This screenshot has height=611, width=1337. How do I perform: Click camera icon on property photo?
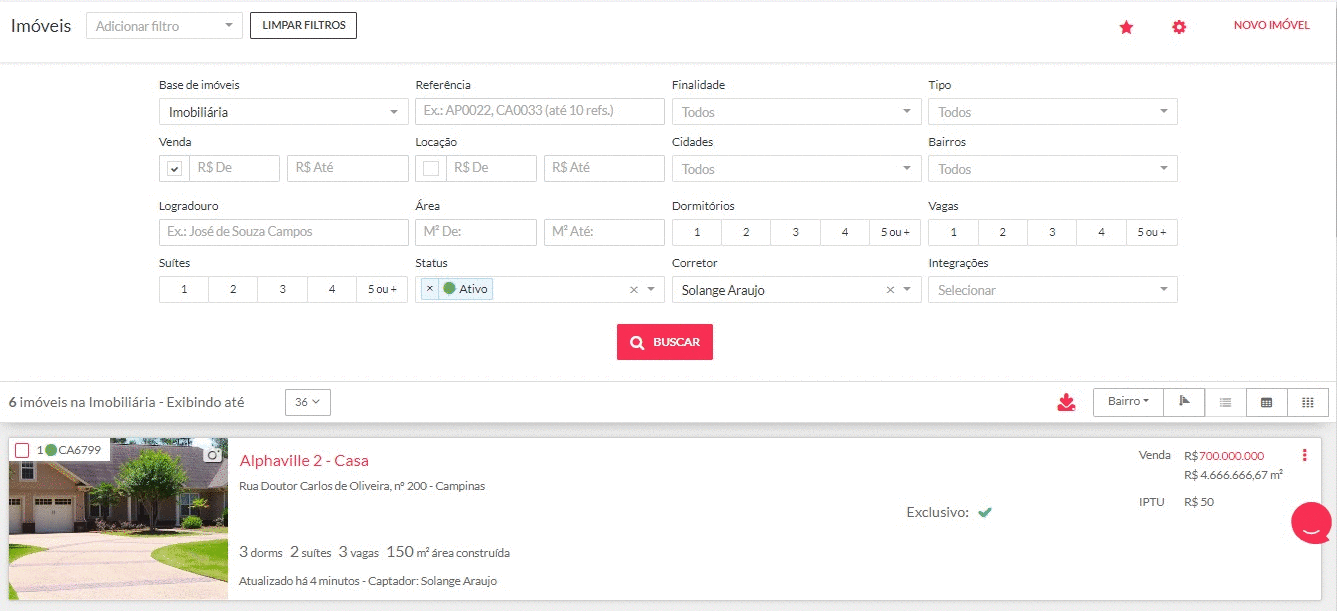tap(213, 455)
